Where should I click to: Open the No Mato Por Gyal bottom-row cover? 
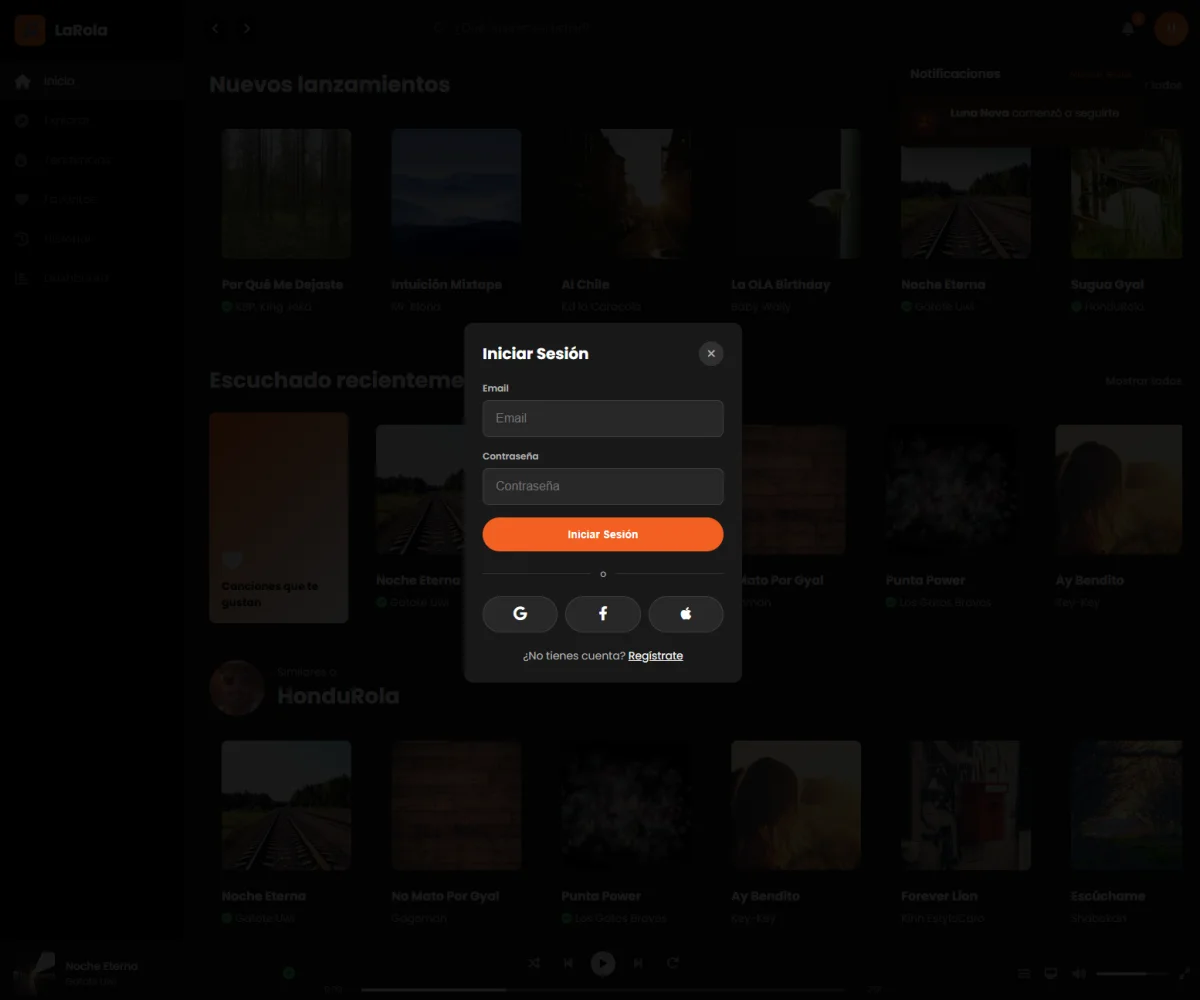456,806
